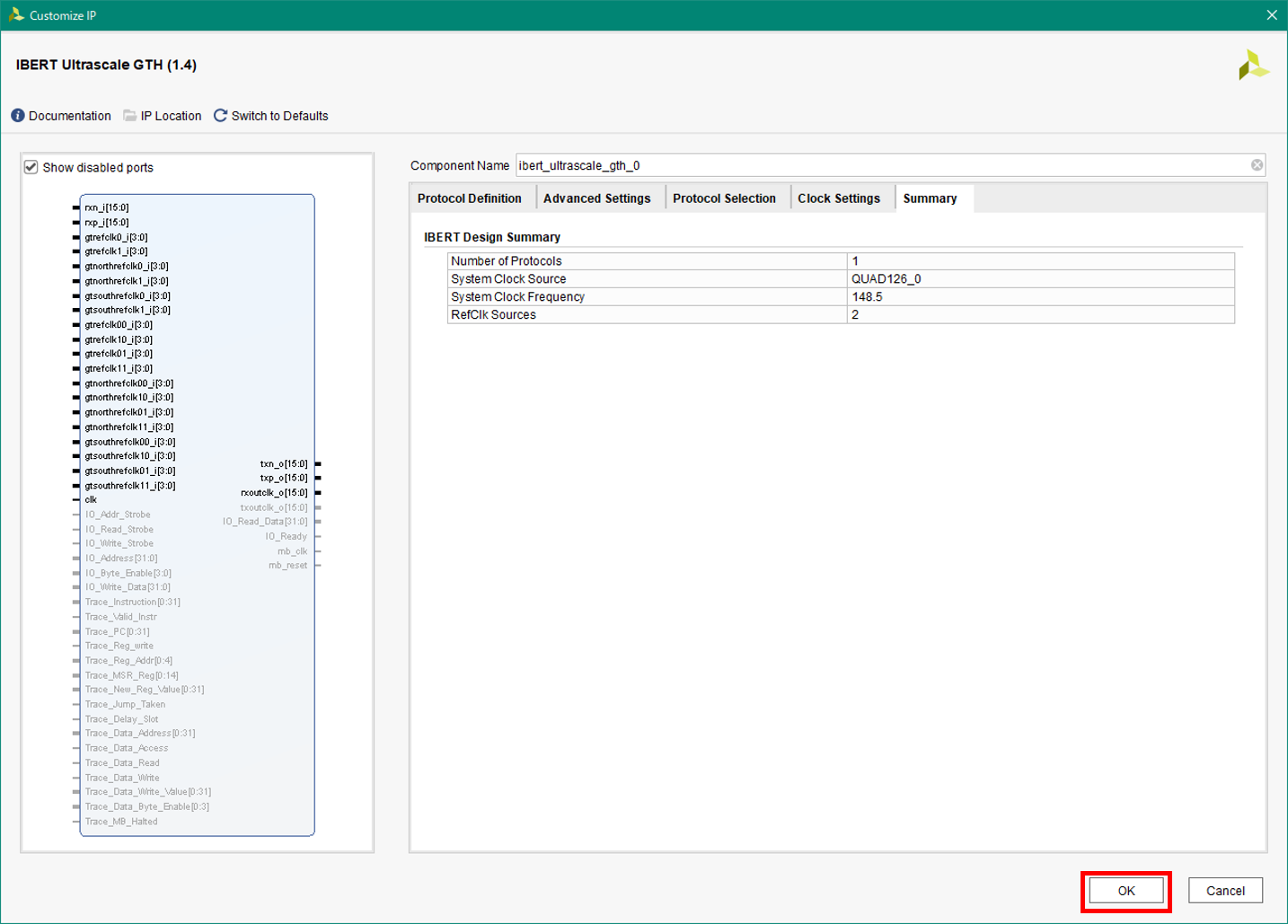The width and height of the screenshot is (1288, 924).
Task: Select the Trace_MB_Halted port
Action: tap(121, 822)
